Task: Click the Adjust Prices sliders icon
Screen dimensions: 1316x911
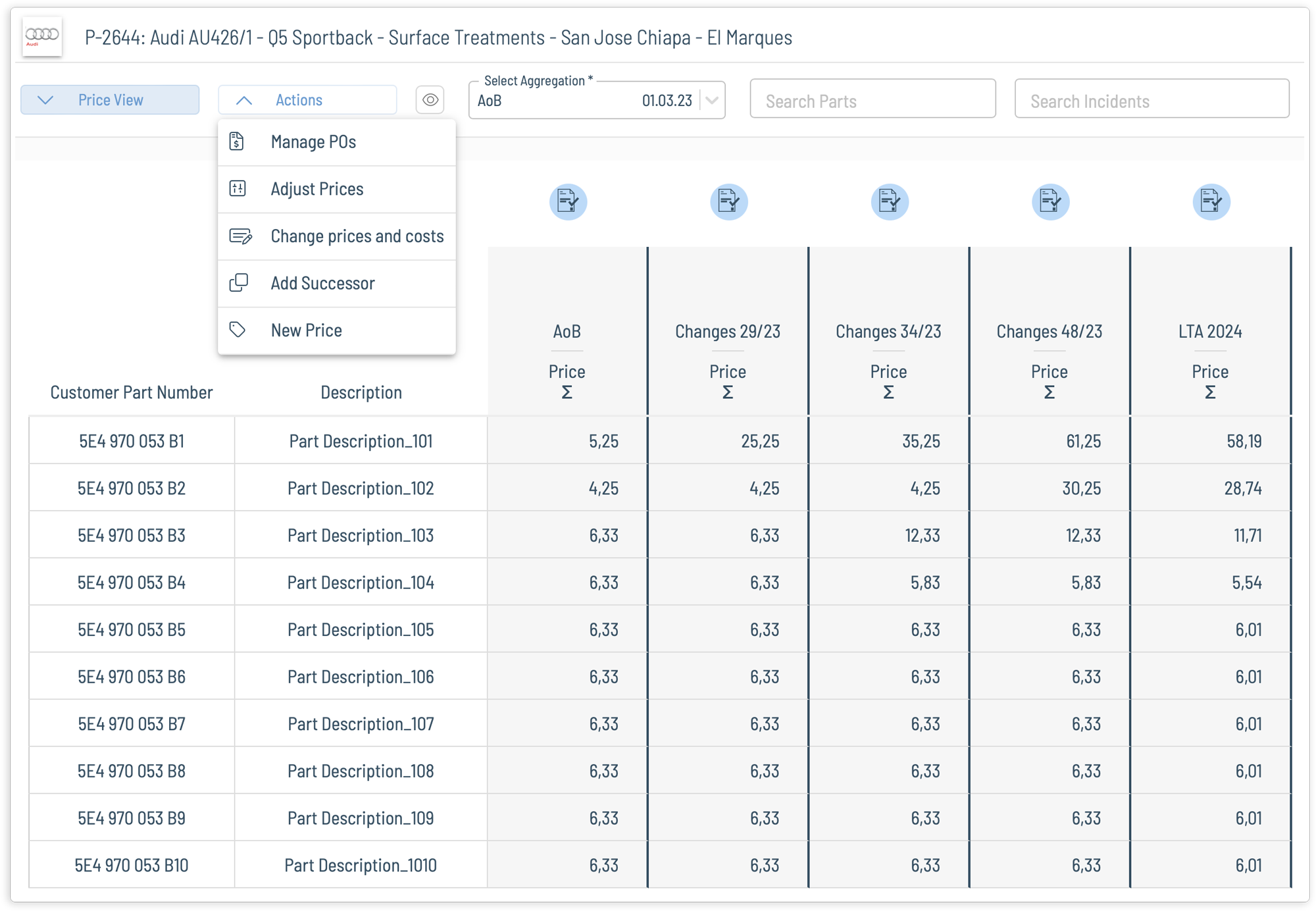Action: [x=238, y=189]
